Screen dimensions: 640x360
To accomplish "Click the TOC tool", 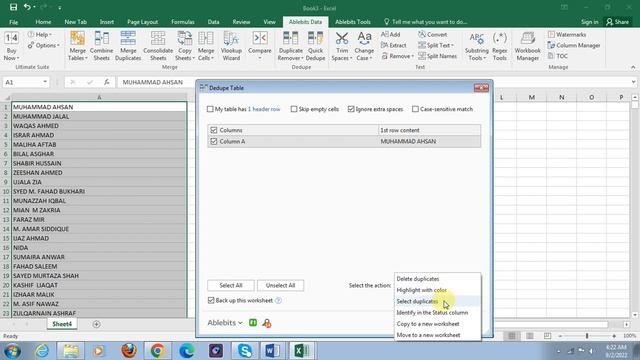I will (558, 56).
